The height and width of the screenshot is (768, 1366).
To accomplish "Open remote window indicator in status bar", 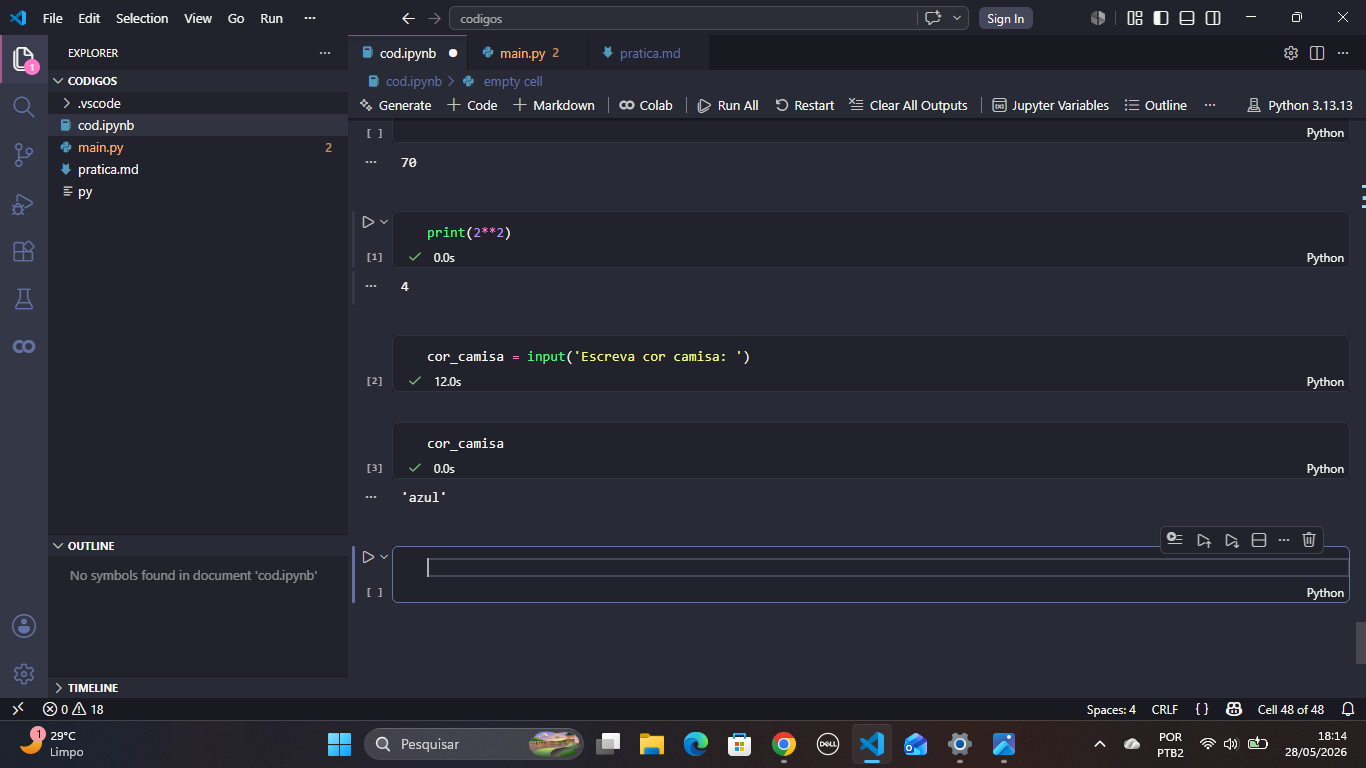I will click(x=17, y=709).
